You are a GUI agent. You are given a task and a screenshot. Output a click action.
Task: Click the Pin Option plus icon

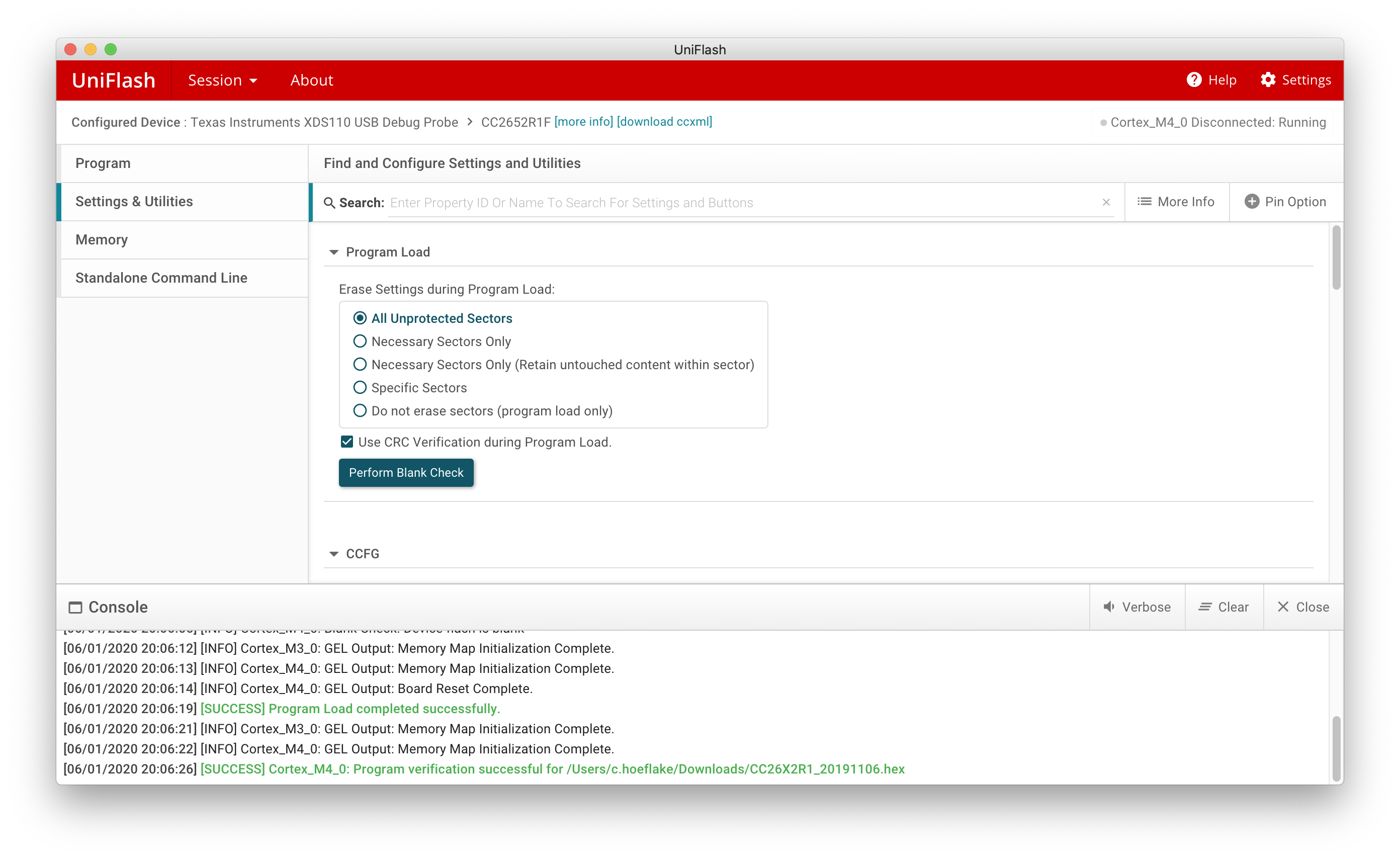point(1252,202)
